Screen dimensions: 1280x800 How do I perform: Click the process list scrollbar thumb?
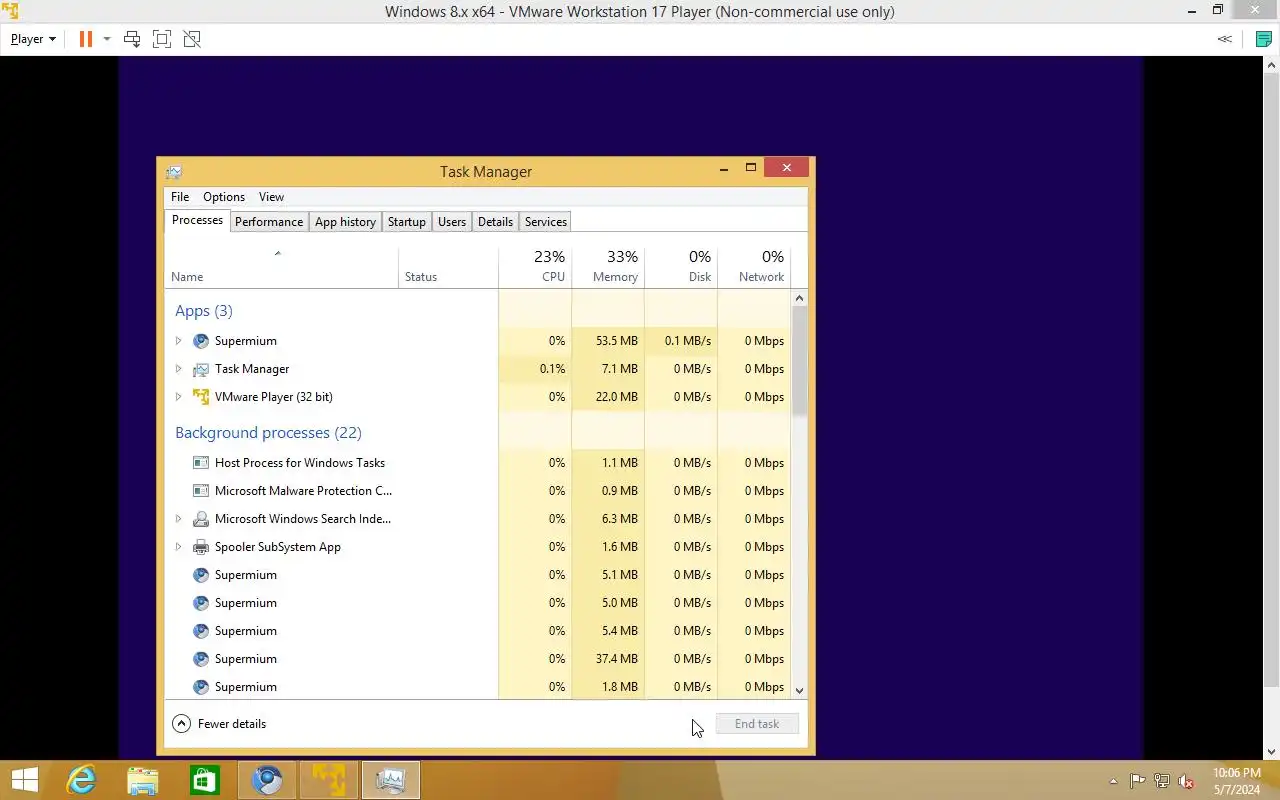pyautogui.click(x=799, y=360)
